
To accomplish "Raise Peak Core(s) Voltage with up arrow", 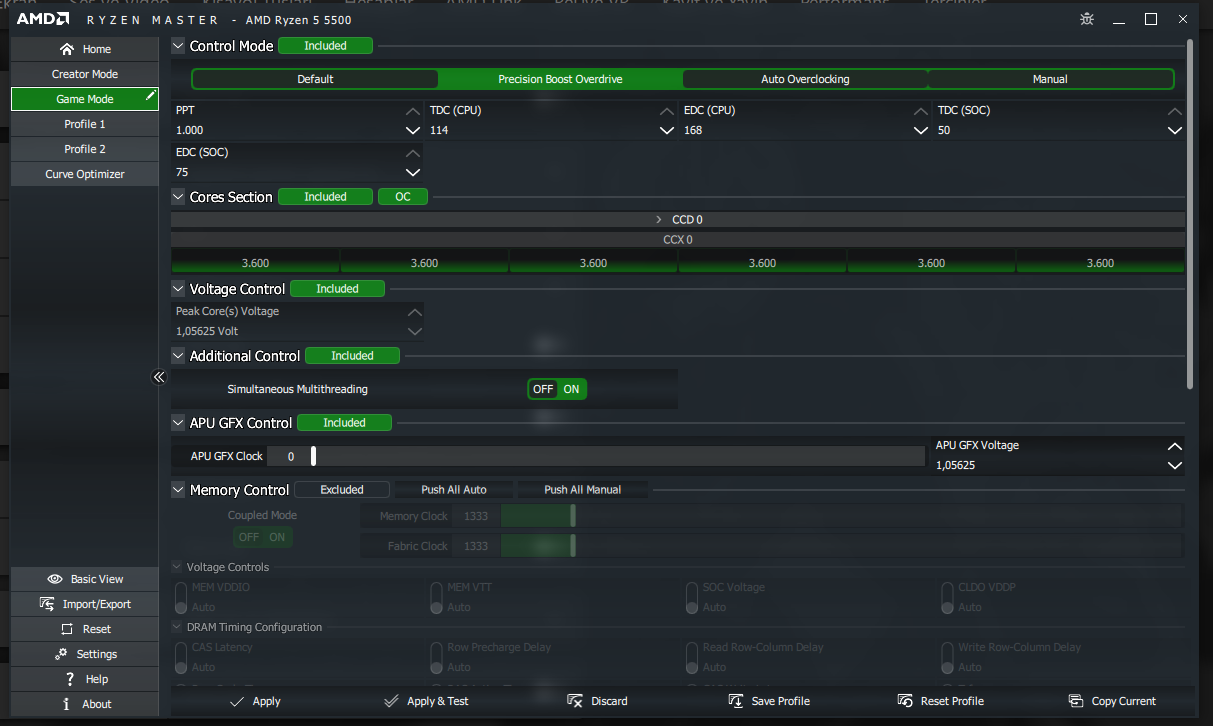I will click(414, 312).
